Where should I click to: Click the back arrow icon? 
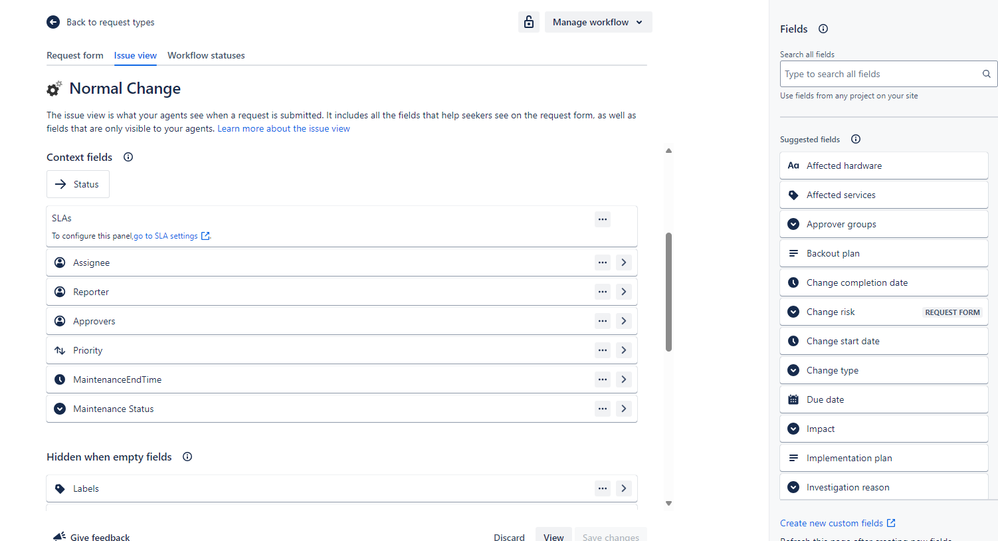[53, 22]
